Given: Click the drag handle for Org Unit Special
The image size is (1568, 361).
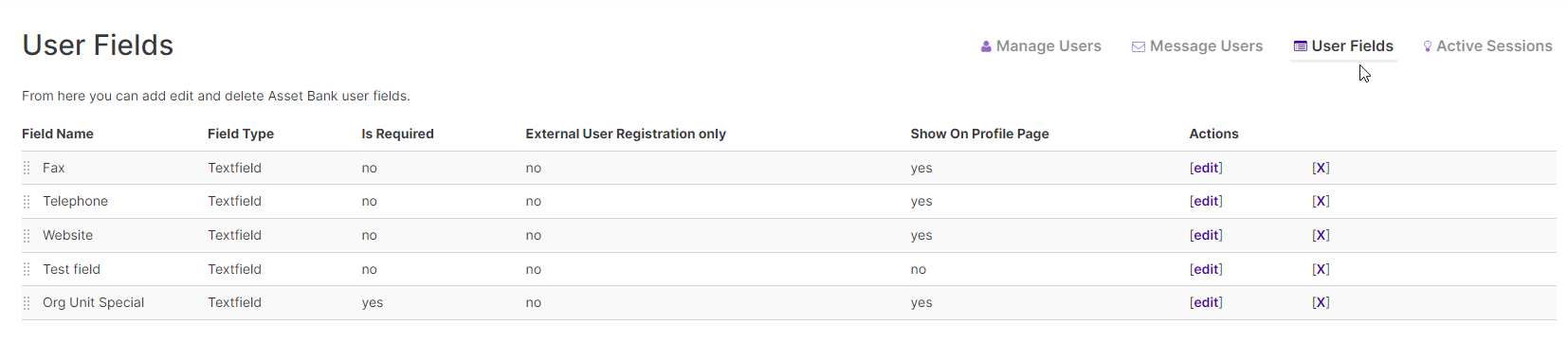Looking at the screenshot, I should (27, 303).
